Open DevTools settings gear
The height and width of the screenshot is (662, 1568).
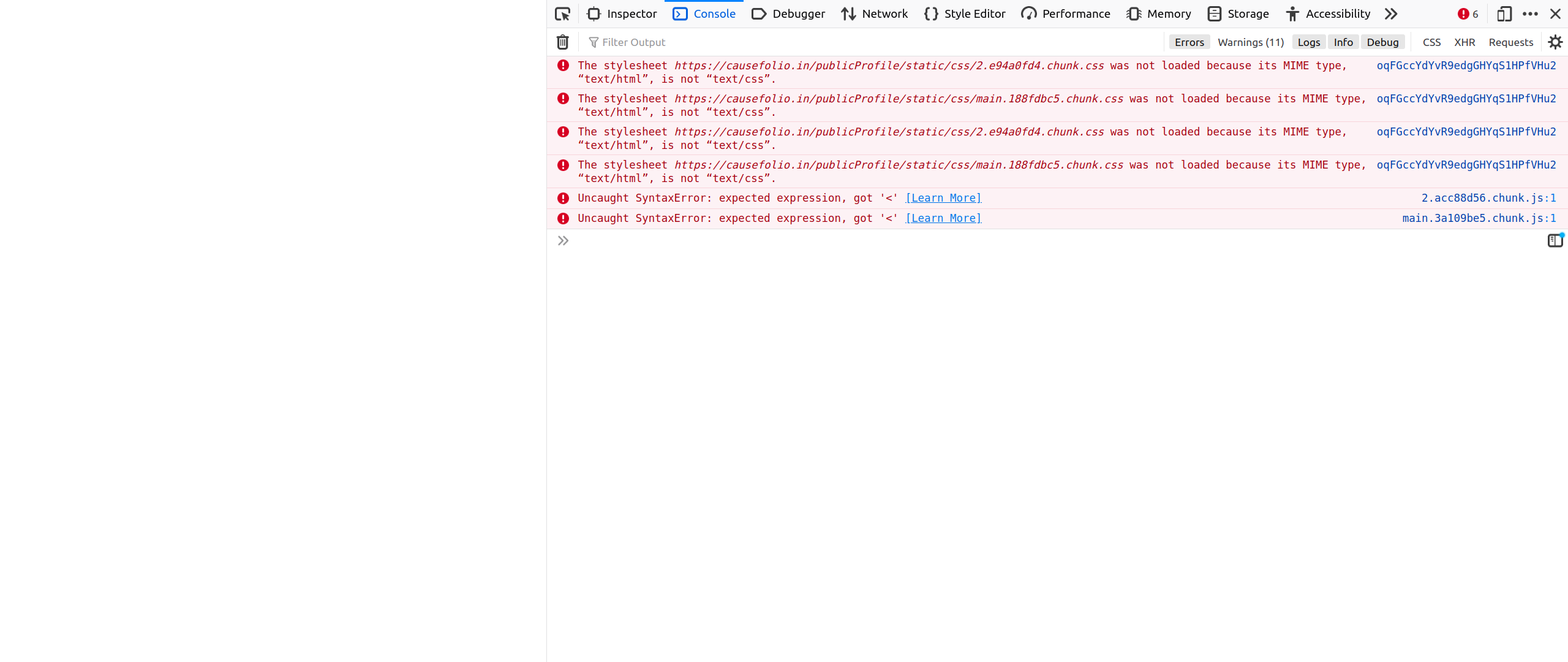(x=1556, y=42)
